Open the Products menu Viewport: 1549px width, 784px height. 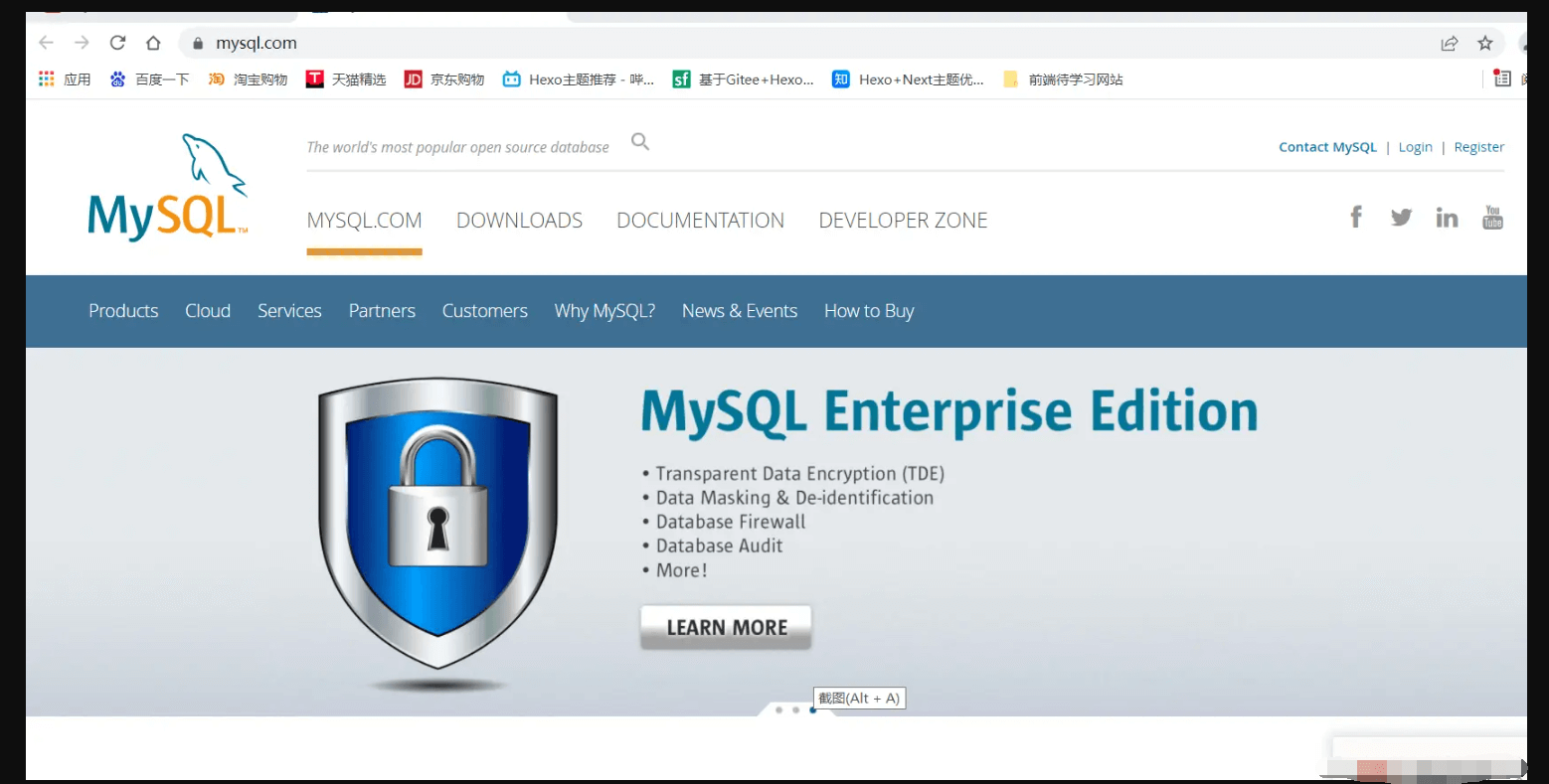[x=123, y=311]
